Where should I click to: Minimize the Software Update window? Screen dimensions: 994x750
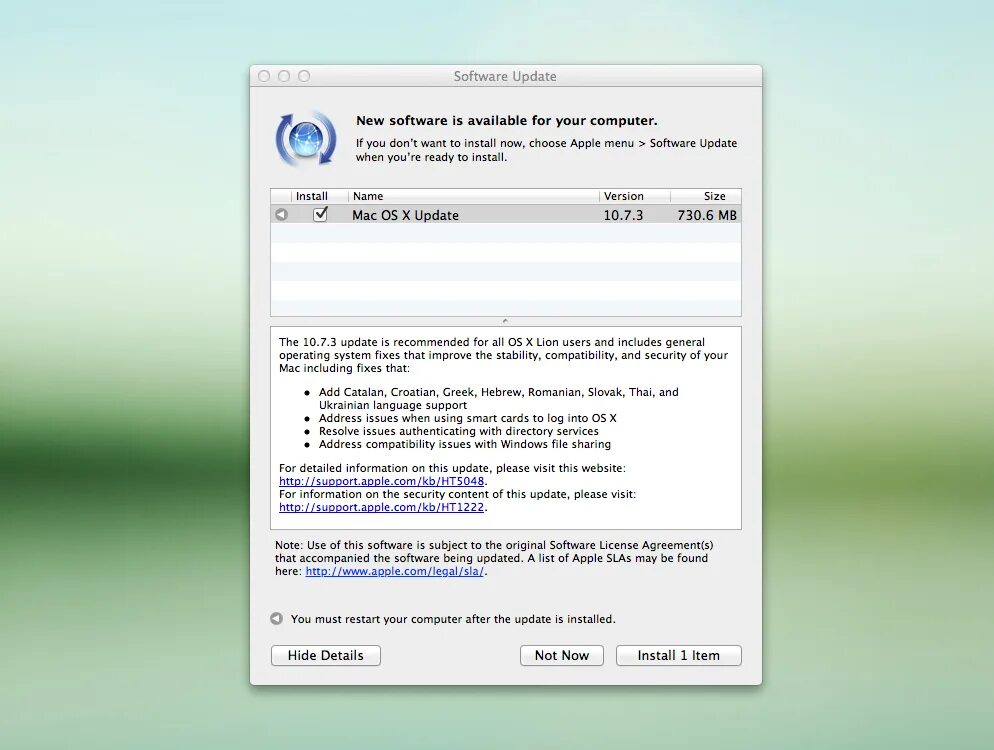pos(284,76)
